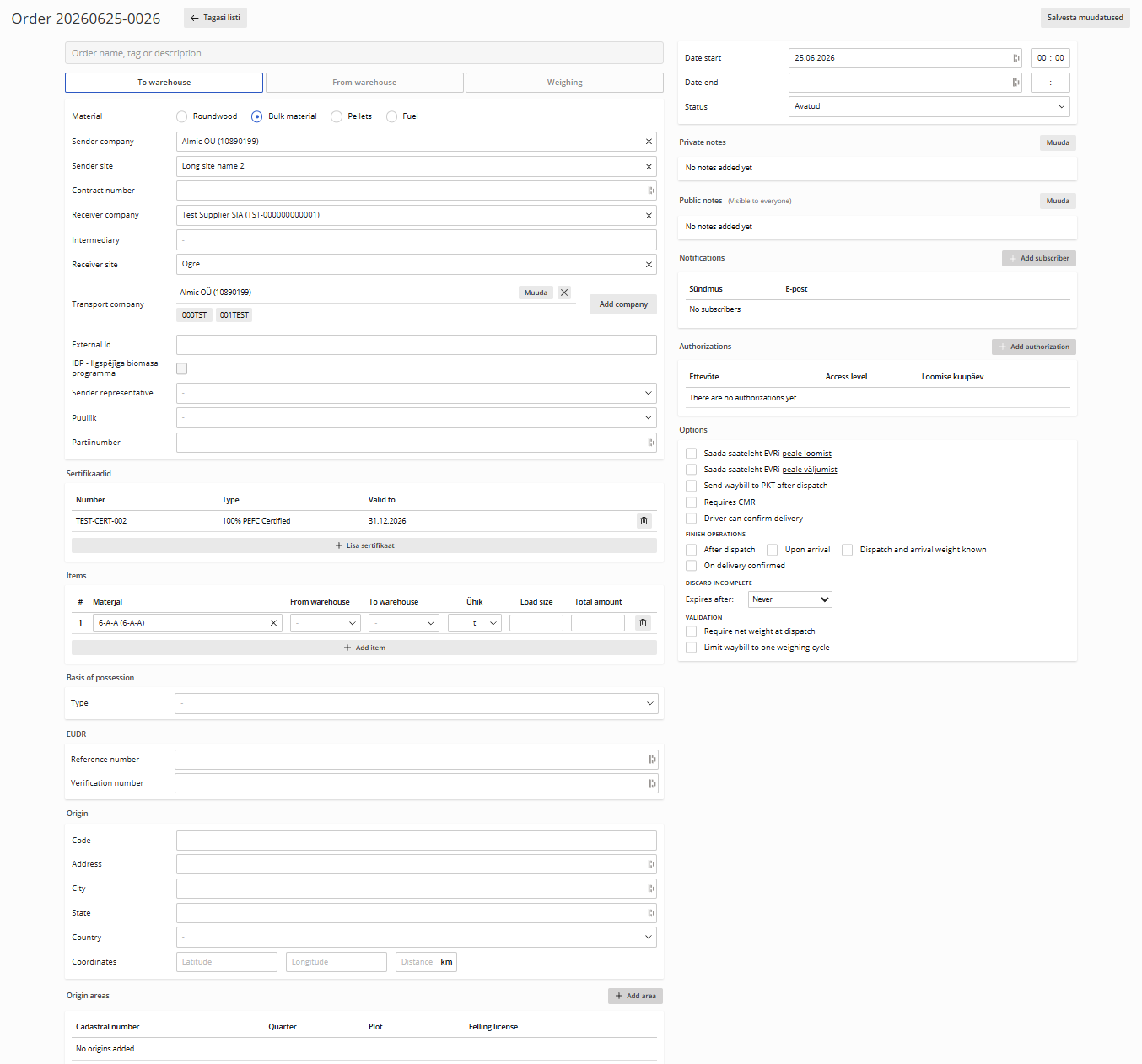The width and height of the screenshot is (1142, 1064).
Task: Enable Limit waybill to one weighing cycle
Action: click(691, 648)
